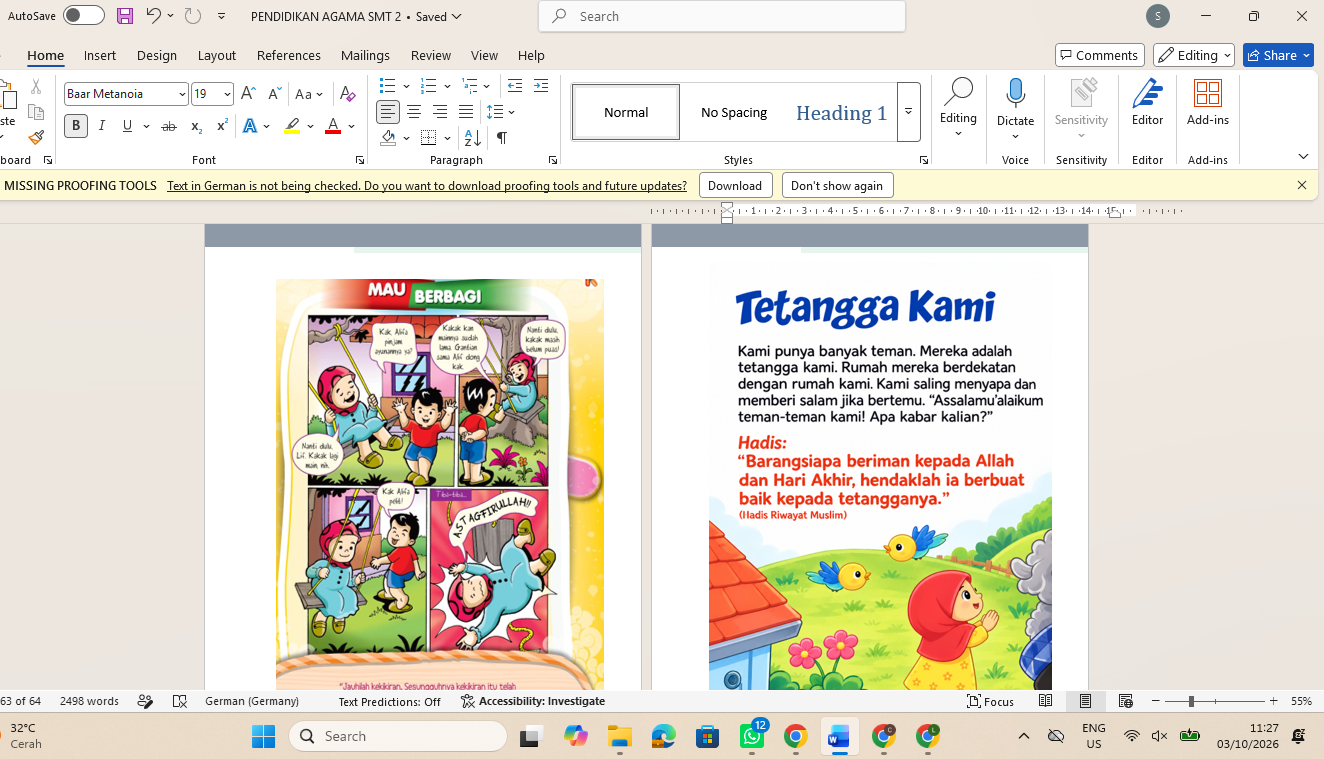Toggle Bold formatting
The width and height of the screenshot is (1324, 759).
[x=76, y=126]
